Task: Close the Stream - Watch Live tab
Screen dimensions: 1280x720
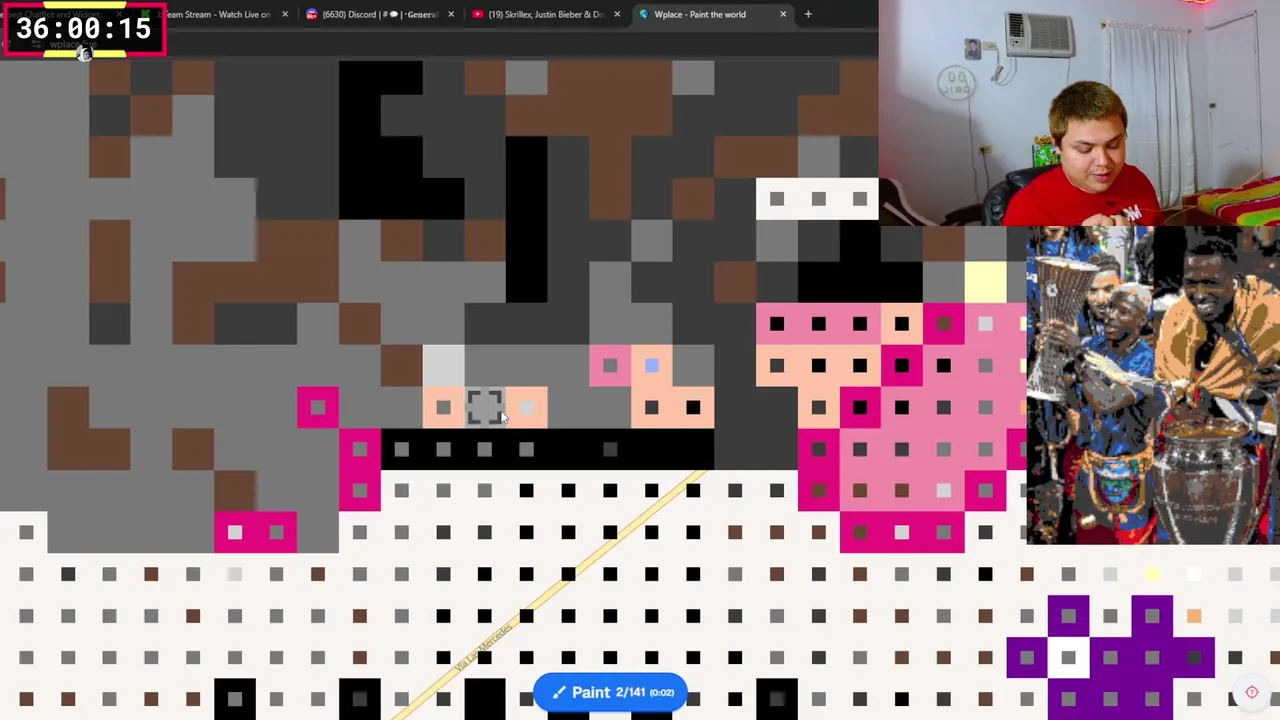Action: coord(285,14)
